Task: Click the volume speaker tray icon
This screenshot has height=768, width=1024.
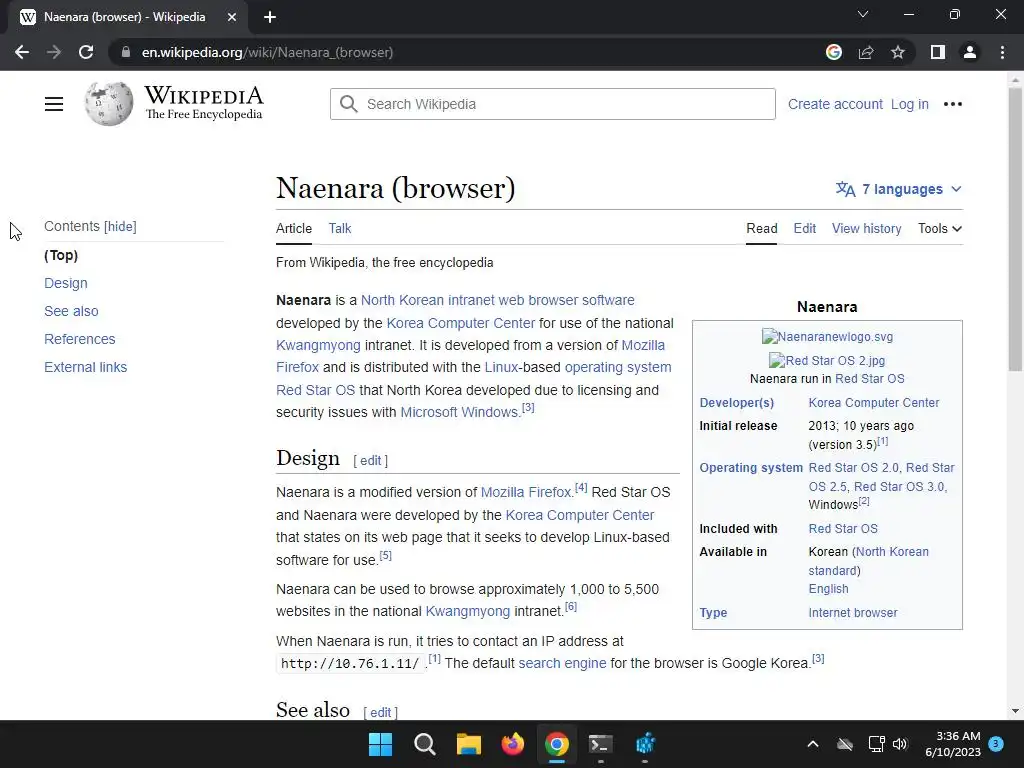Action: click(900, 744)
